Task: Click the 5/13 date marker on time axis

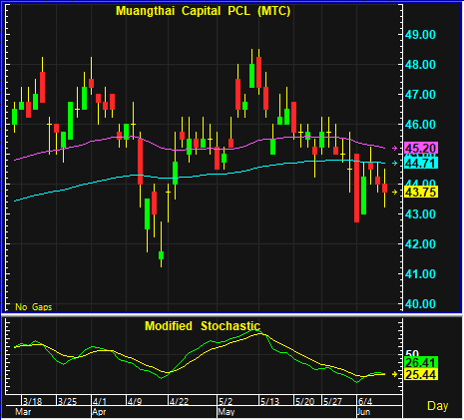Action: tap(269, 401)
